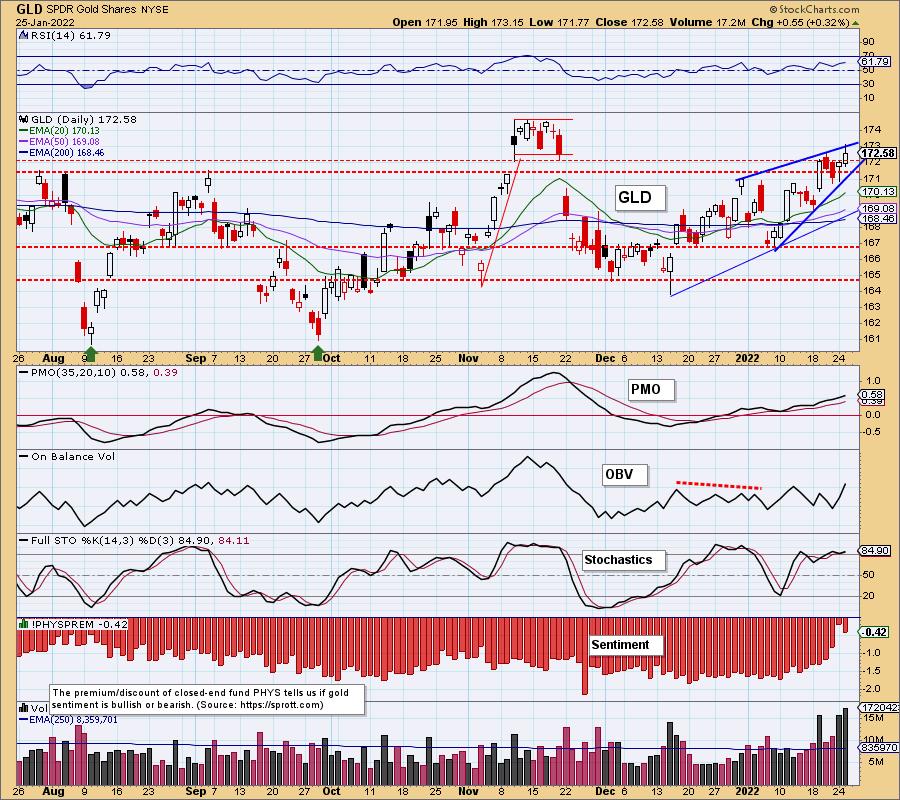Open the StockCharts.com attribution link
Image resolution: width=900 pixels, height=800 pixels.
[814, 9]
